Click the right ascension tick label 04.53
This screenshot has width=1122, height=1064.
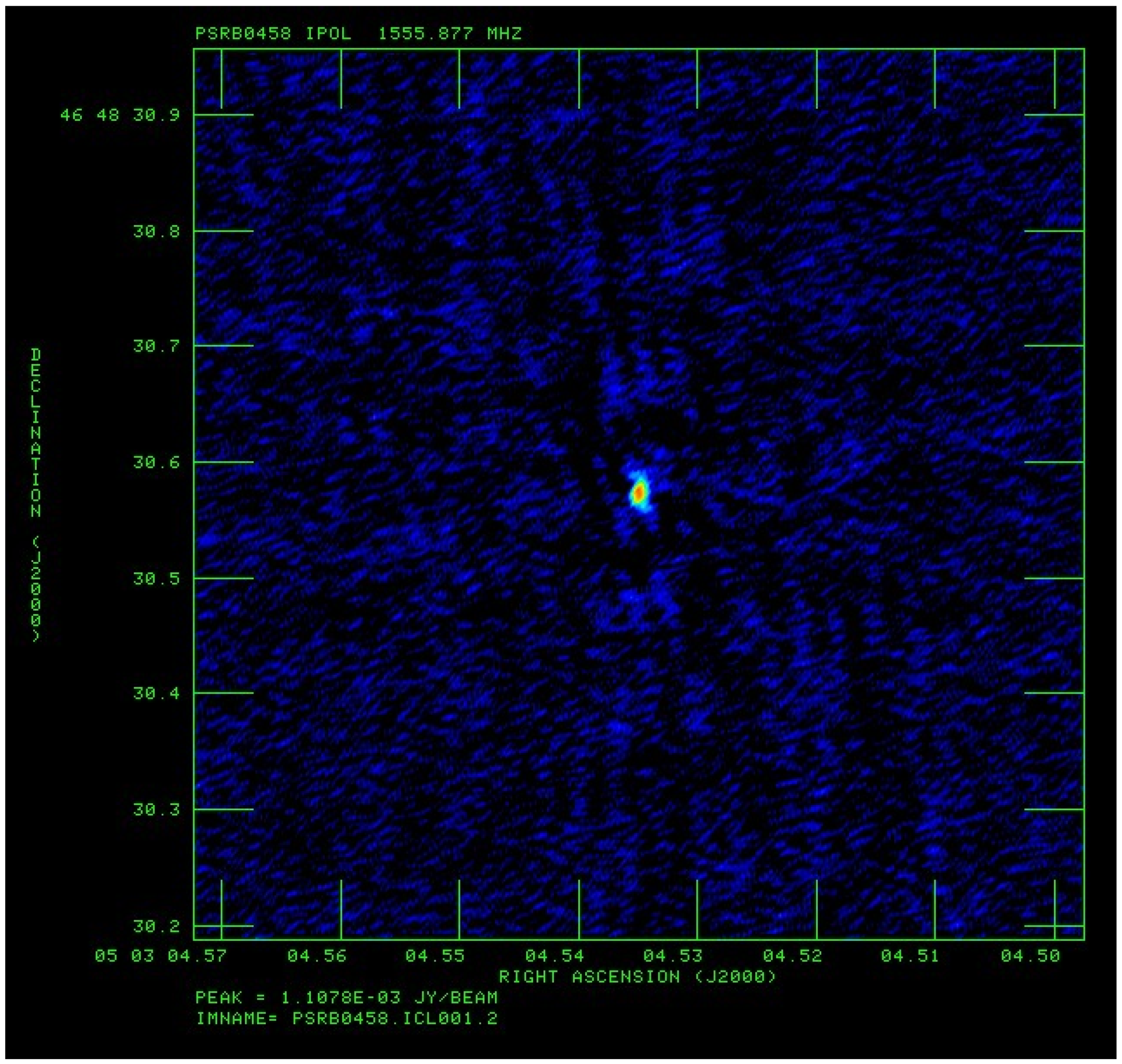tap(673, 956)
